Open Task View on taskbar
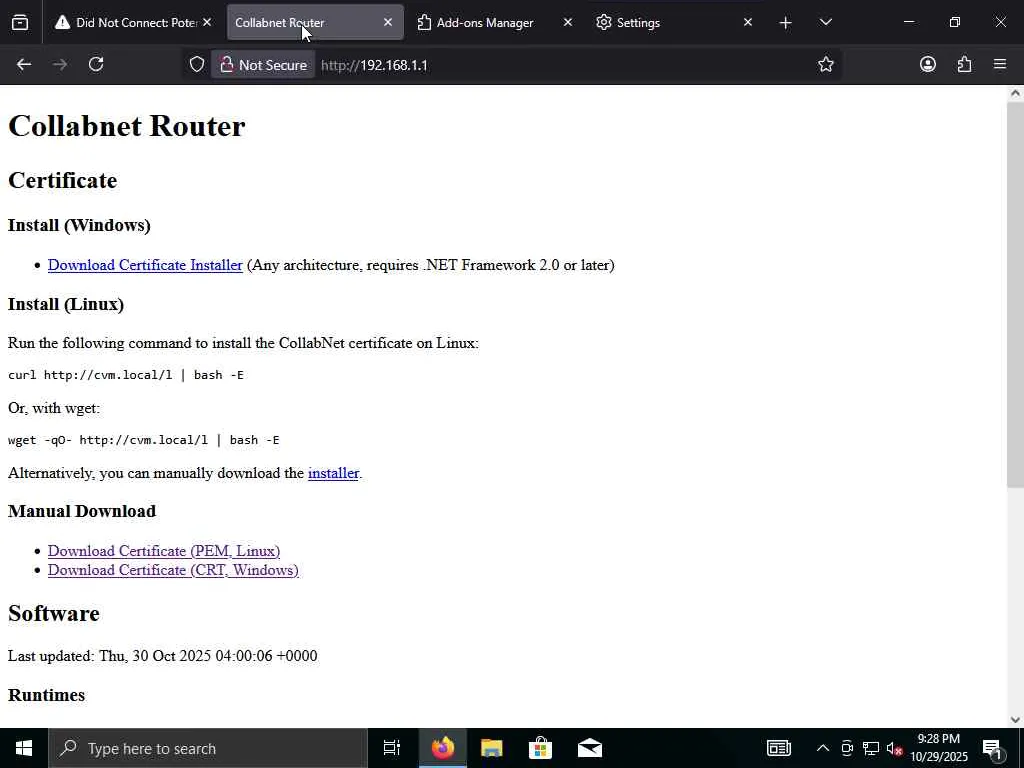1024x768 pixels. [x=392, y=748]
